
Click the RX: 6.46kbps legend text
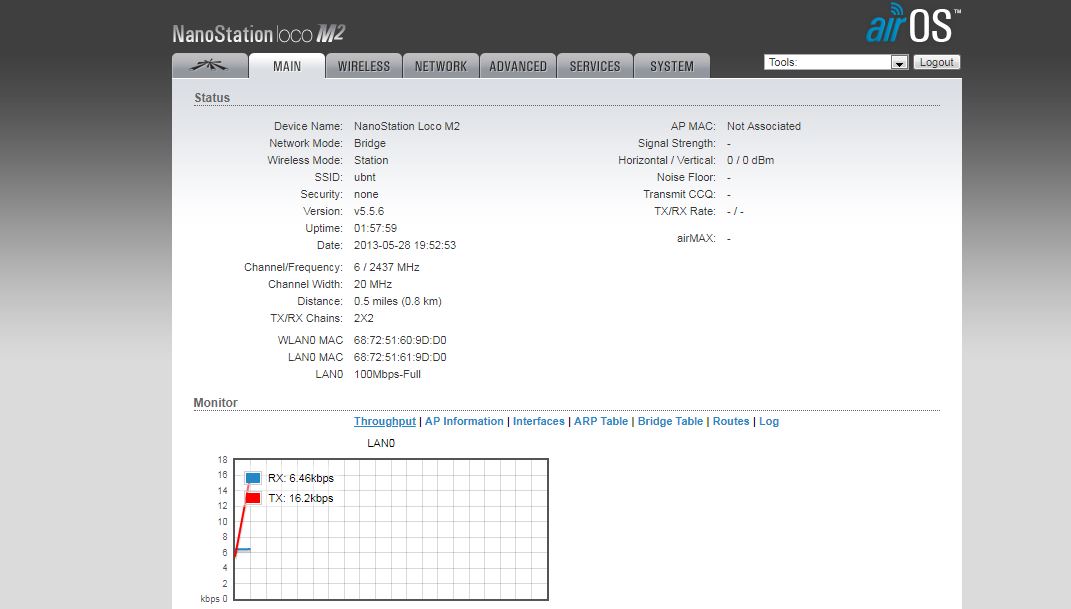(301, 479)
